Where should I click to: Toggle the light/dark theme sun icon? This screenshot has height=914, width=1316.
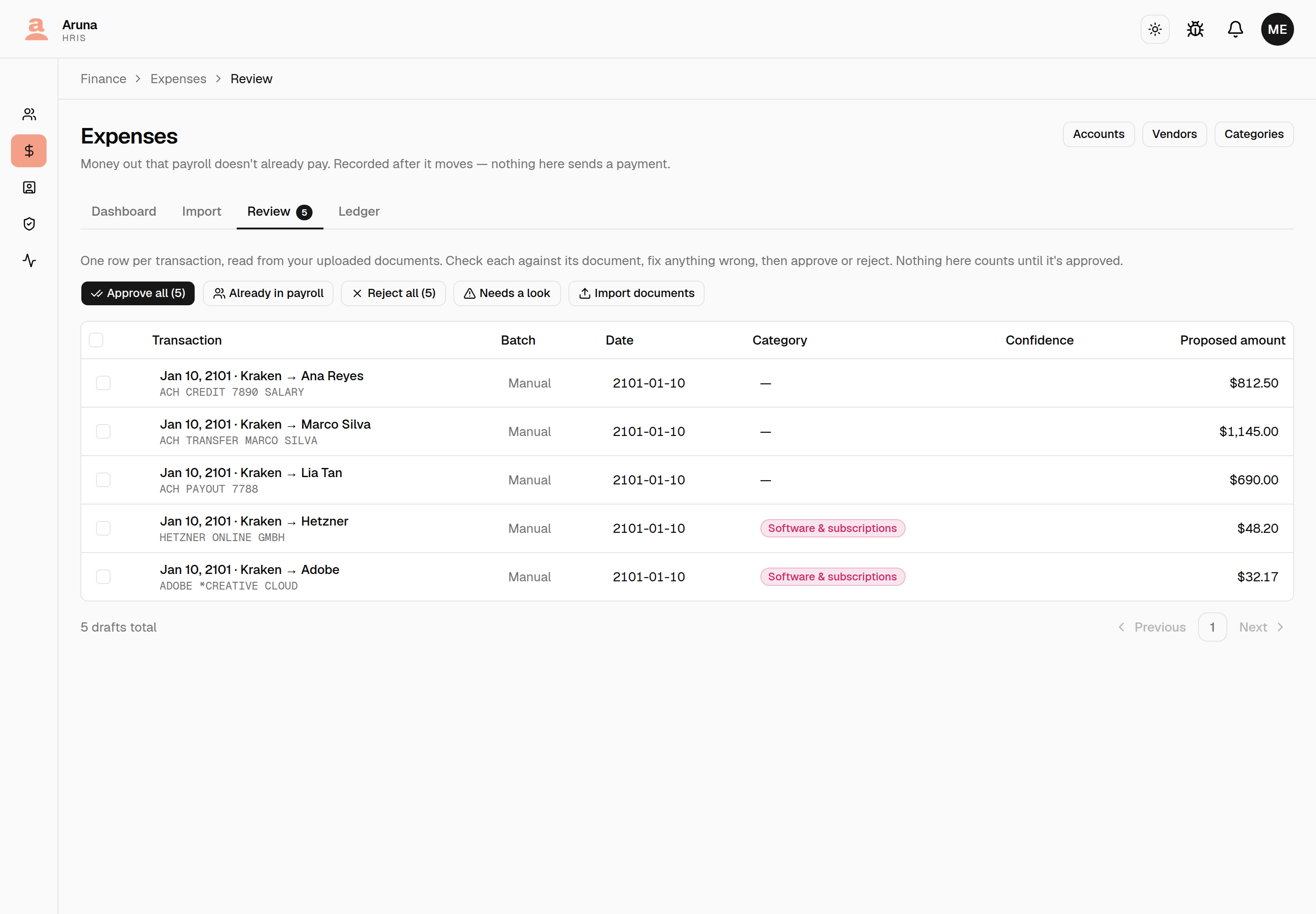coord(1155,29)
